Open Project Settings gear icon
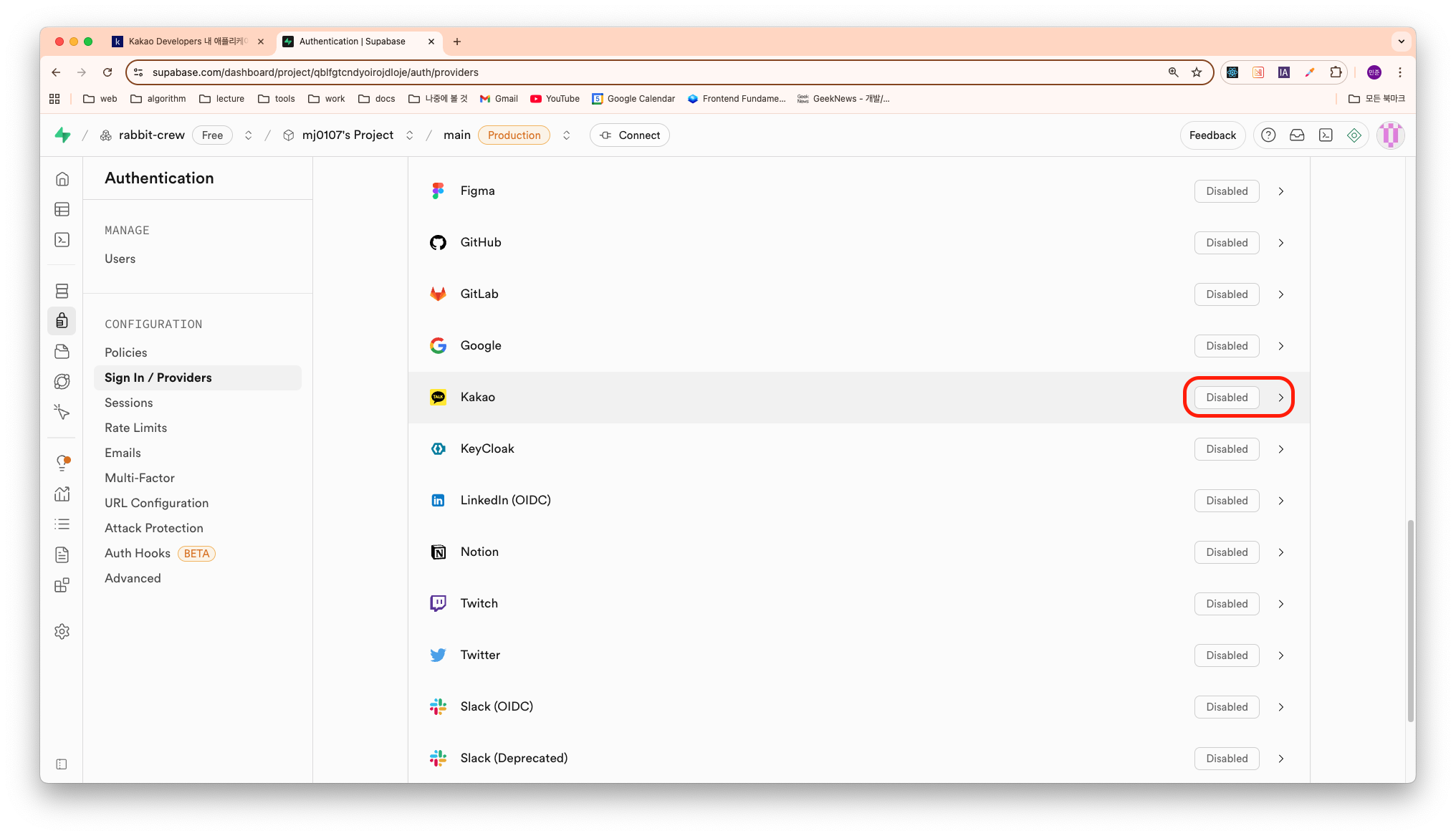 62,631
